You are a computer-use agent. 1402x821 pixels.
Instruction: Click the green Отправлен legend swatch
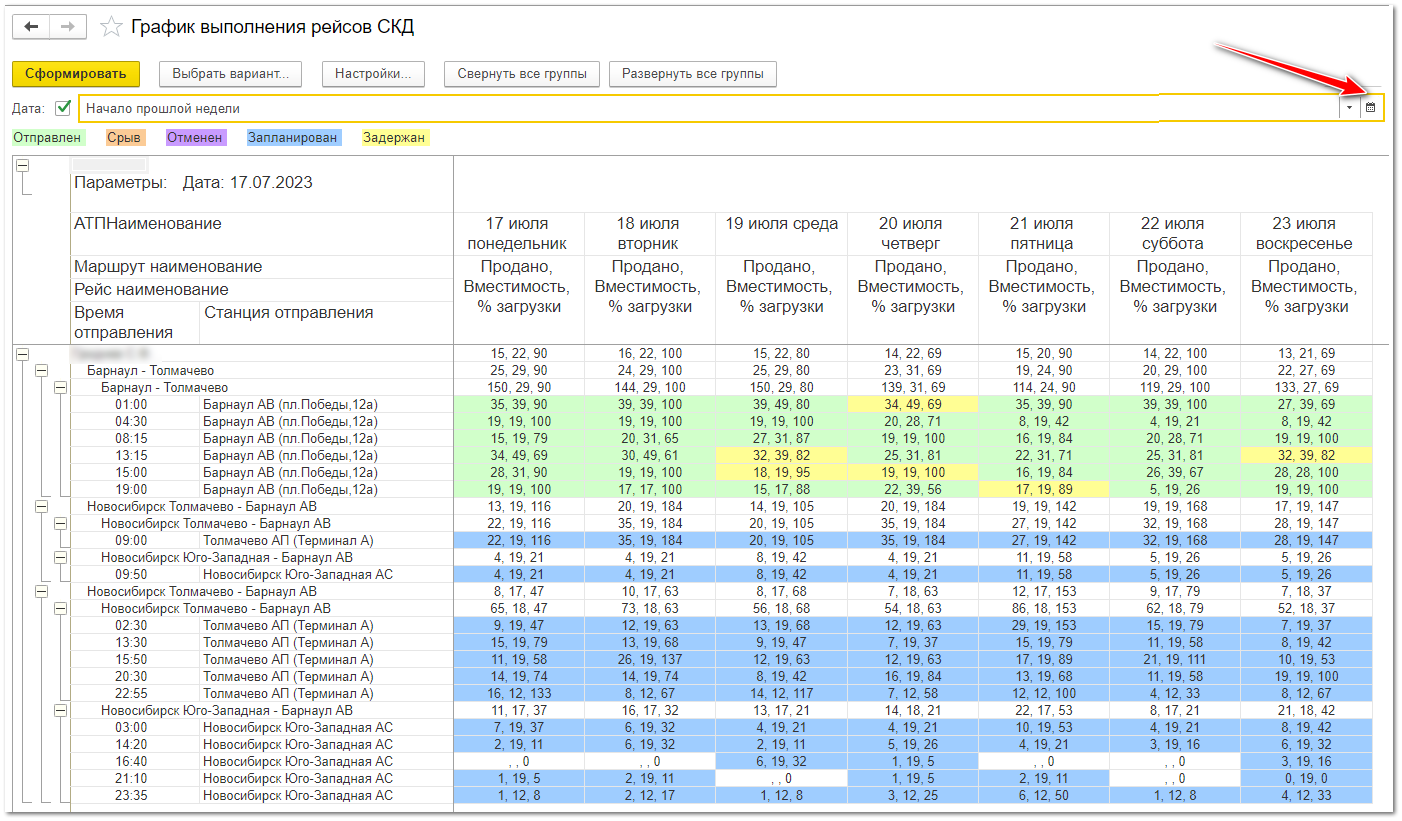click(x=48, y=138)
